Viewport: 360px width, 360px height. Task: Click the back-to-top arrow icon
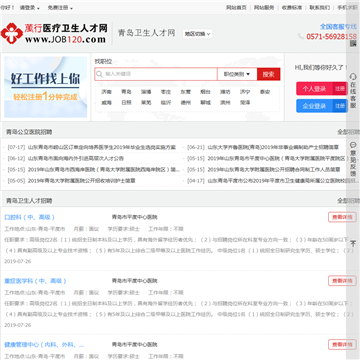[x=353, y=244]
